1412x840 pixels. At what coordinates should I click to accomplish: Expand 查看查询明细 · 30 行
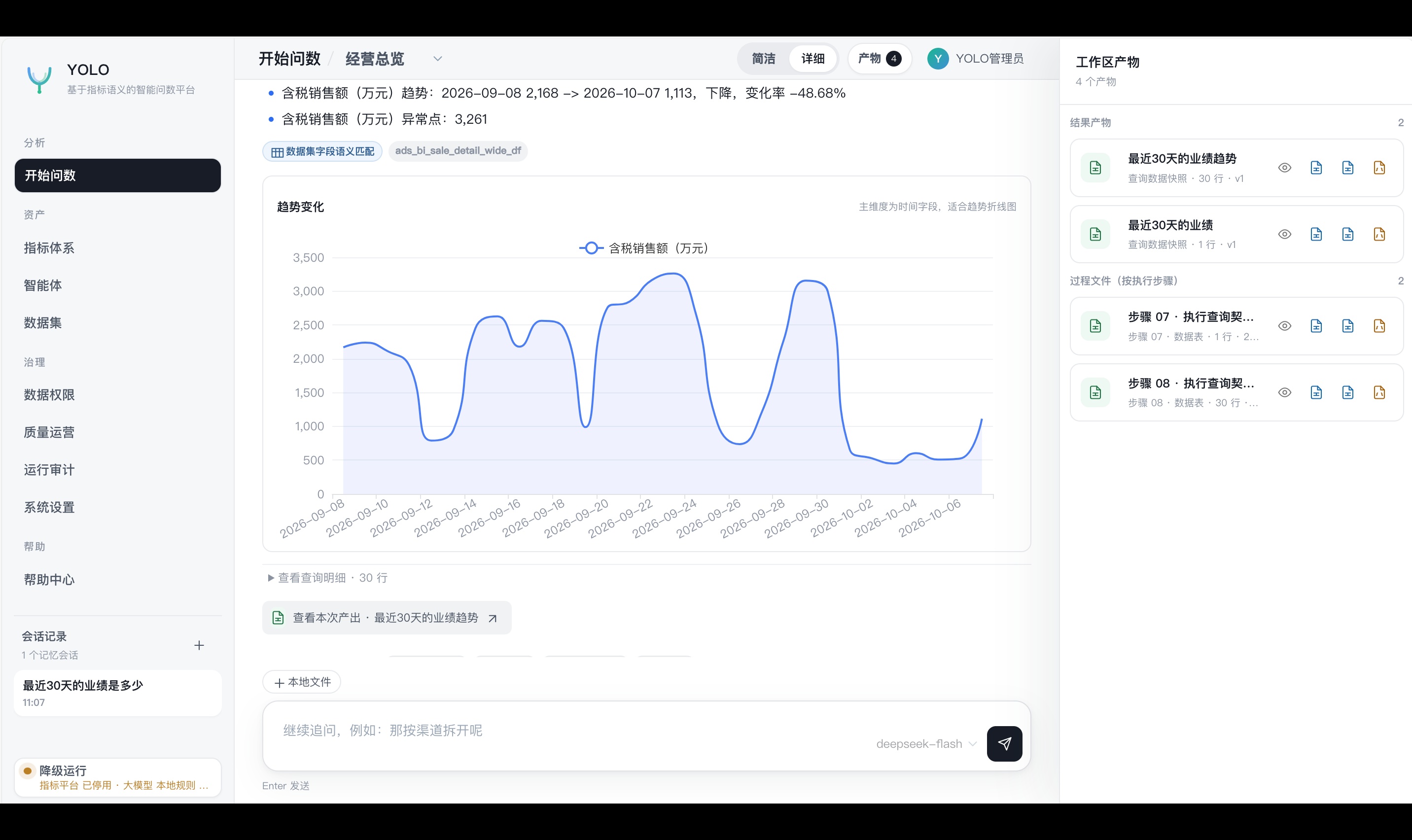pos(328,577)
